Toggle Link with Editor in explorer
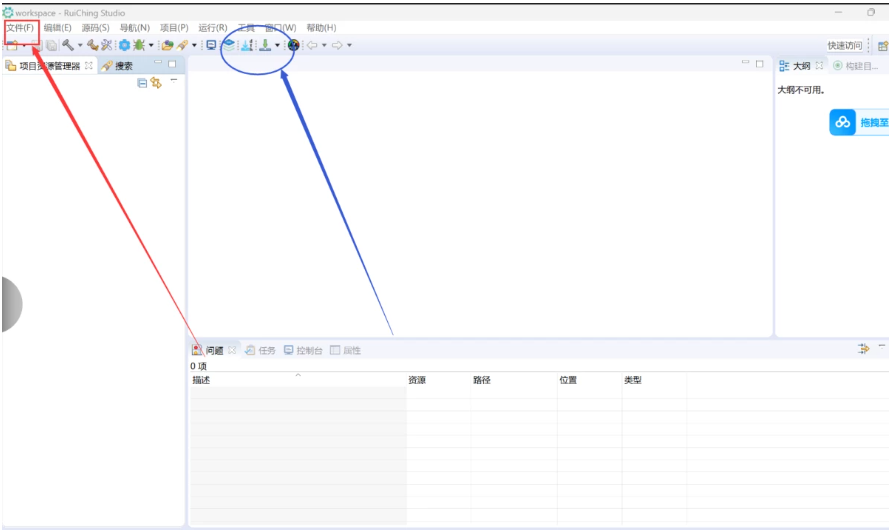 (x=156, y=83)
